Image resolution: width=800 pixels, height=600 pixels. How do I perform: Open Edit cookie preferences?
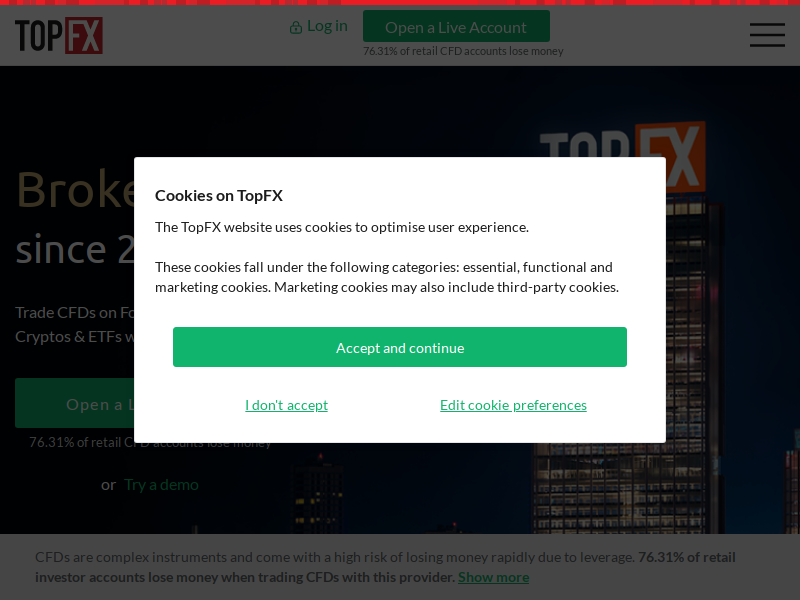pos(513,405)
